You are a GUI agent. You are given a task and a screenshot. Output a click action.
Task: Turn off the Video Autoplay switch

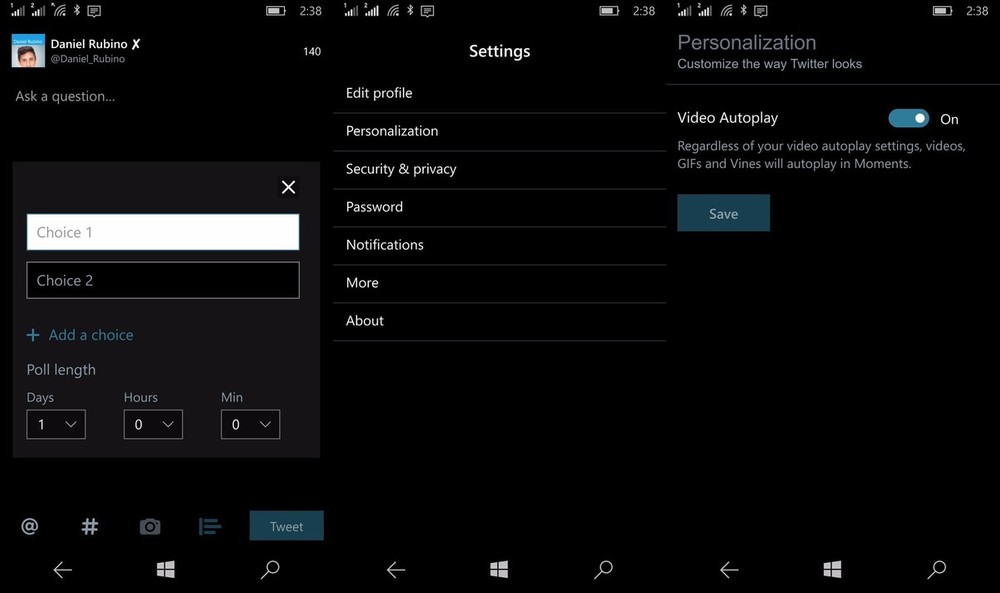click(908, 118)
